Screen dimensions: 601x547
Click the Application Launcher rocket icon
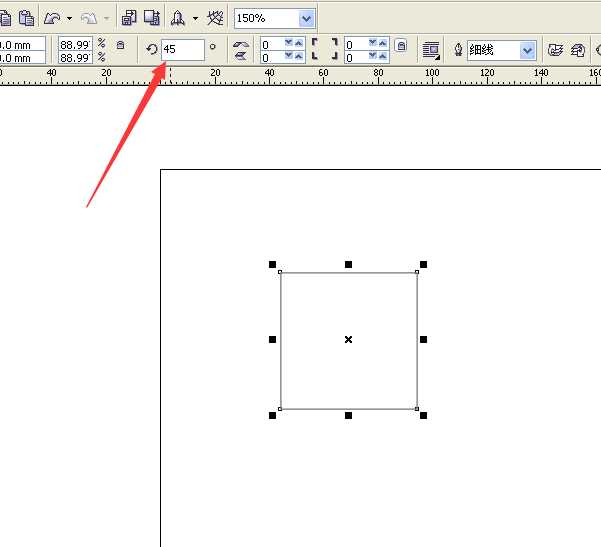coord(178,17)
